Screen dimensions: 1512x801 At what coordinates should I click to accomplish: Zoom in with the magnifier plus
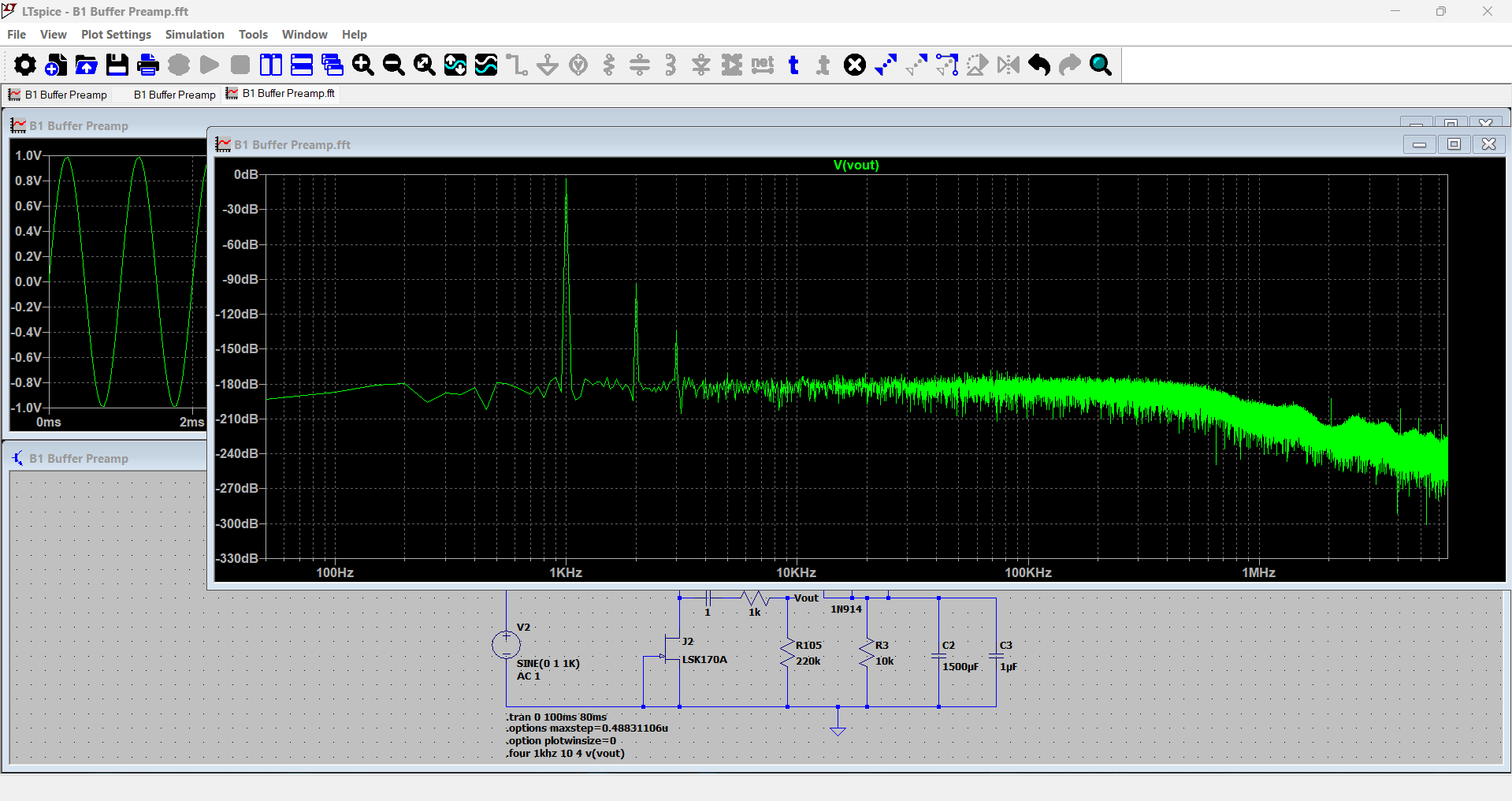pyautogui.click(x=363, y=65)
